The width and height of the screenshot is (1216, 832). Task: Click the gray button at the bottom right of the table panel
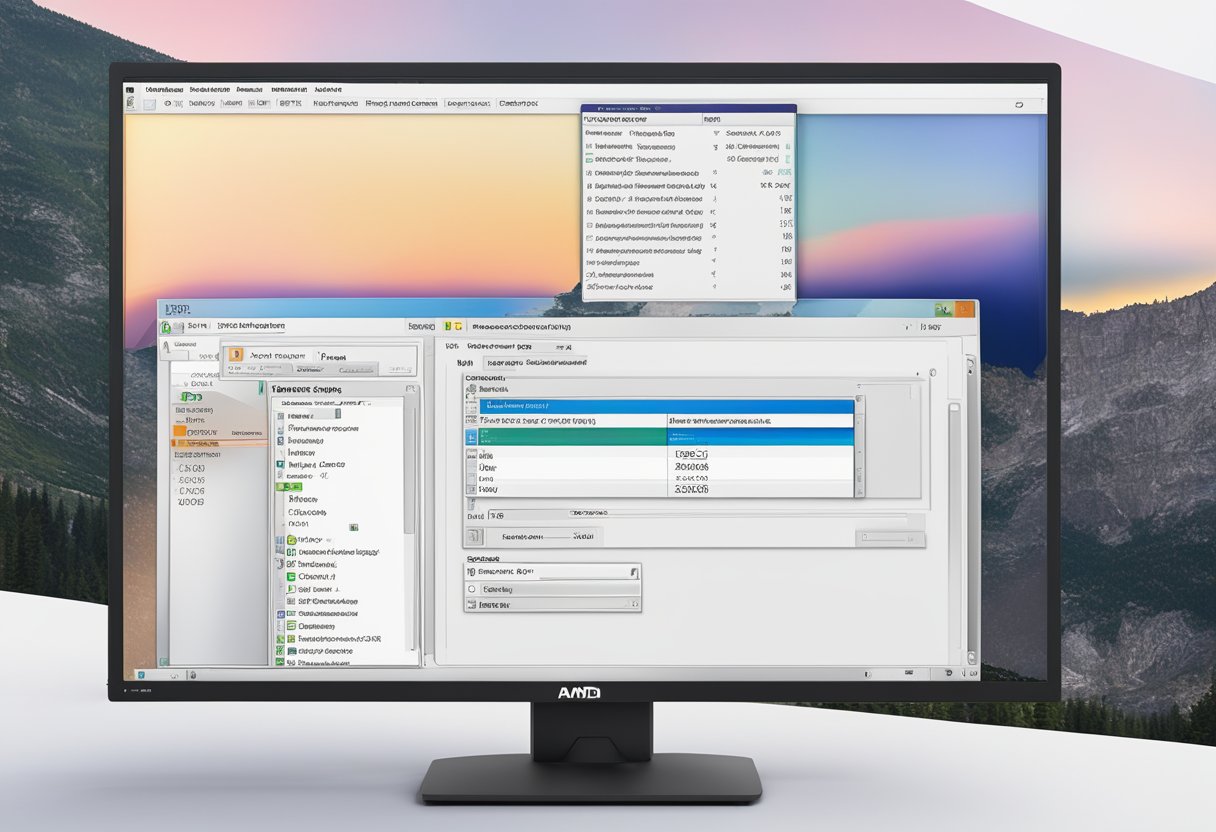coord(890,539)
